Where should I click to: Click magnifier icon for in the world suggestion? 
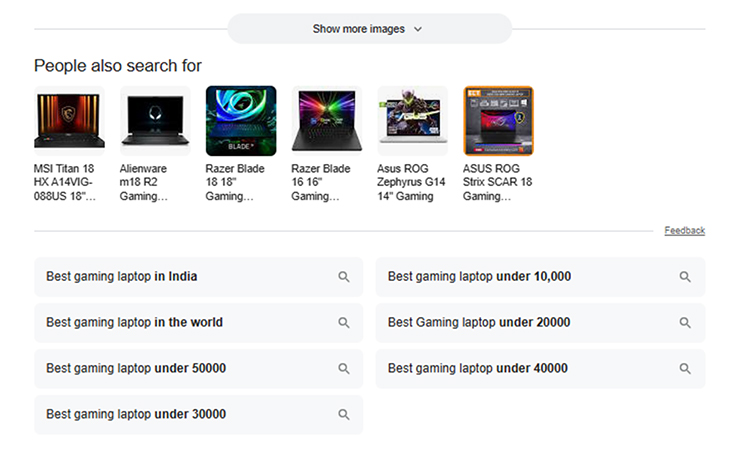click(x=344, y=323)
